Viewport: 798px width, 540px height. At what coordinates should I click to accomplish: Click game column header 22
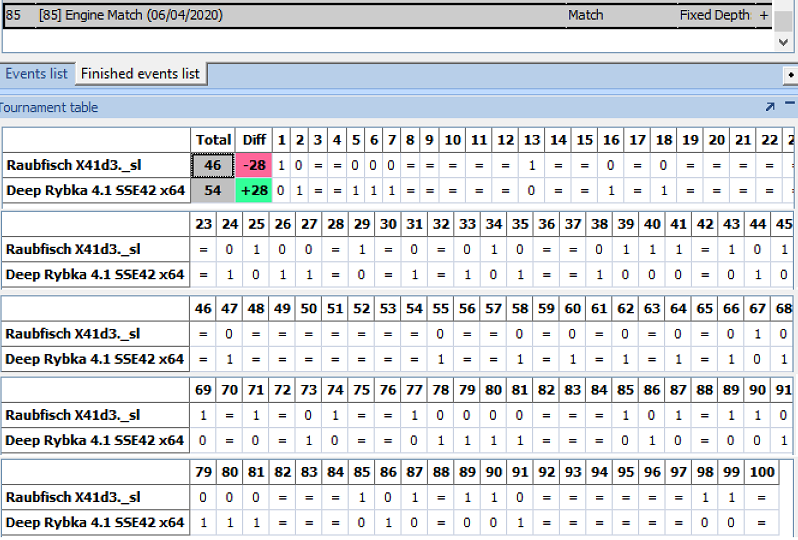click(770, 140)
